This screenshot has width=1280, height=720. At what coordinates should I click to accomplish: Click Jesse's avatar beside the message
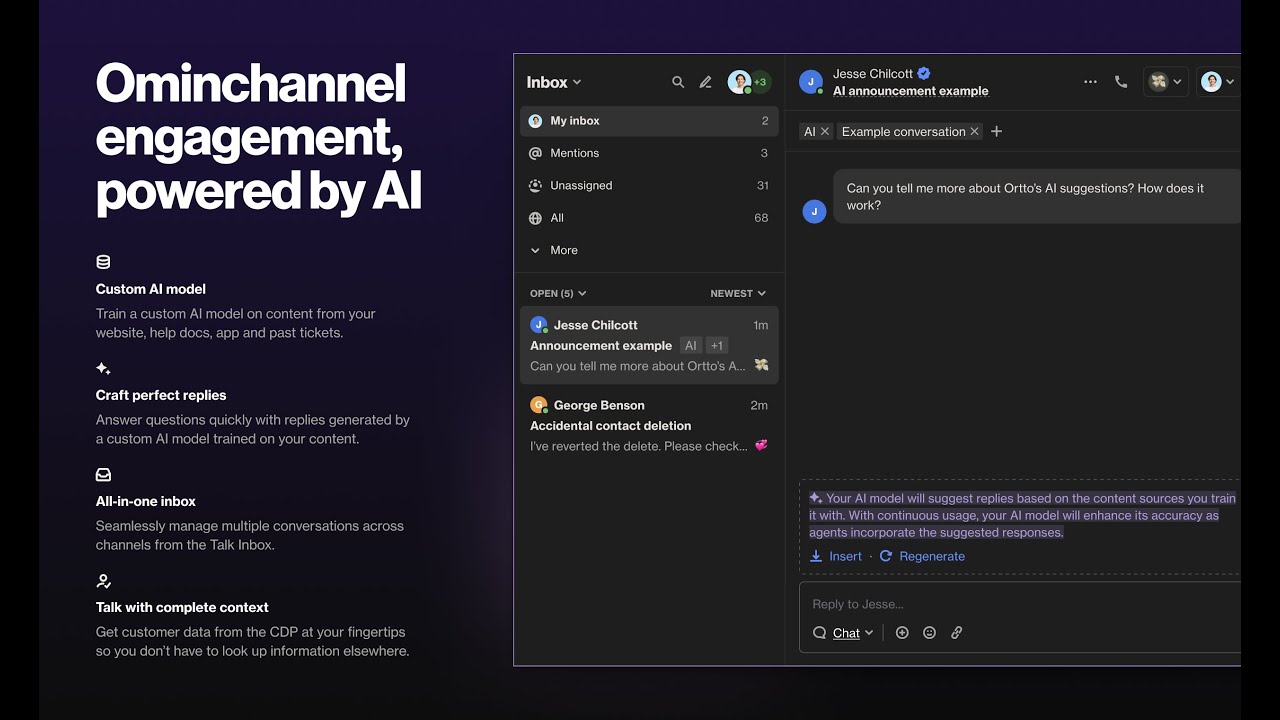tap(814, 211)
